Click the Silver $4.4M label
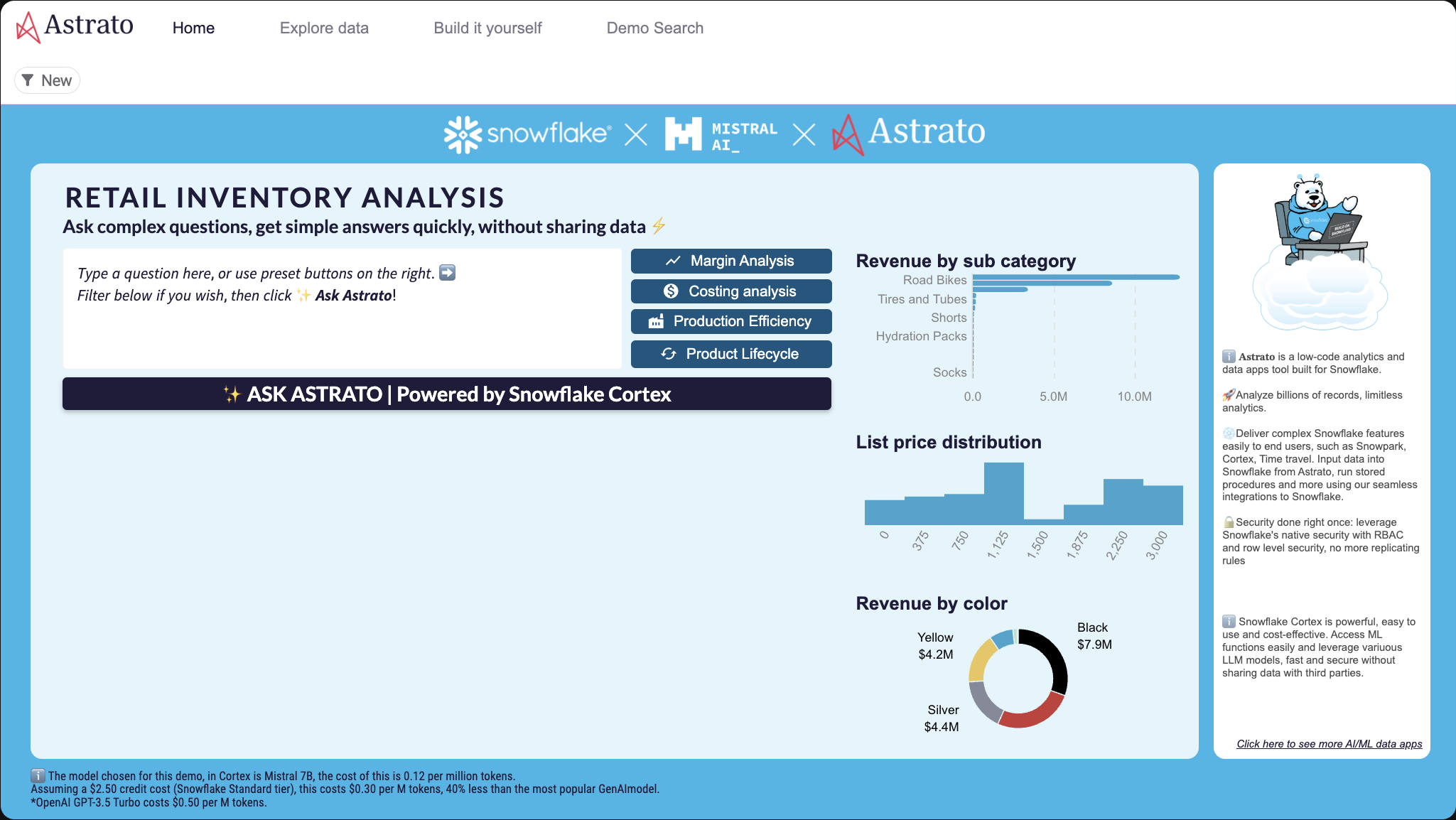Image resolution: width=1456 pixels, height=820 pixels. pyautogui.click(x=942, y=718)
